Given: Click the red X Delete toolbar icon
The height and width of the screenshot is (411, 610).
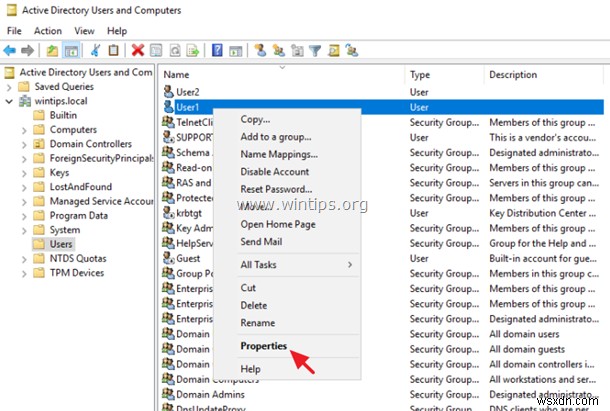Looking at the screenshot, I should coord(138,50).
